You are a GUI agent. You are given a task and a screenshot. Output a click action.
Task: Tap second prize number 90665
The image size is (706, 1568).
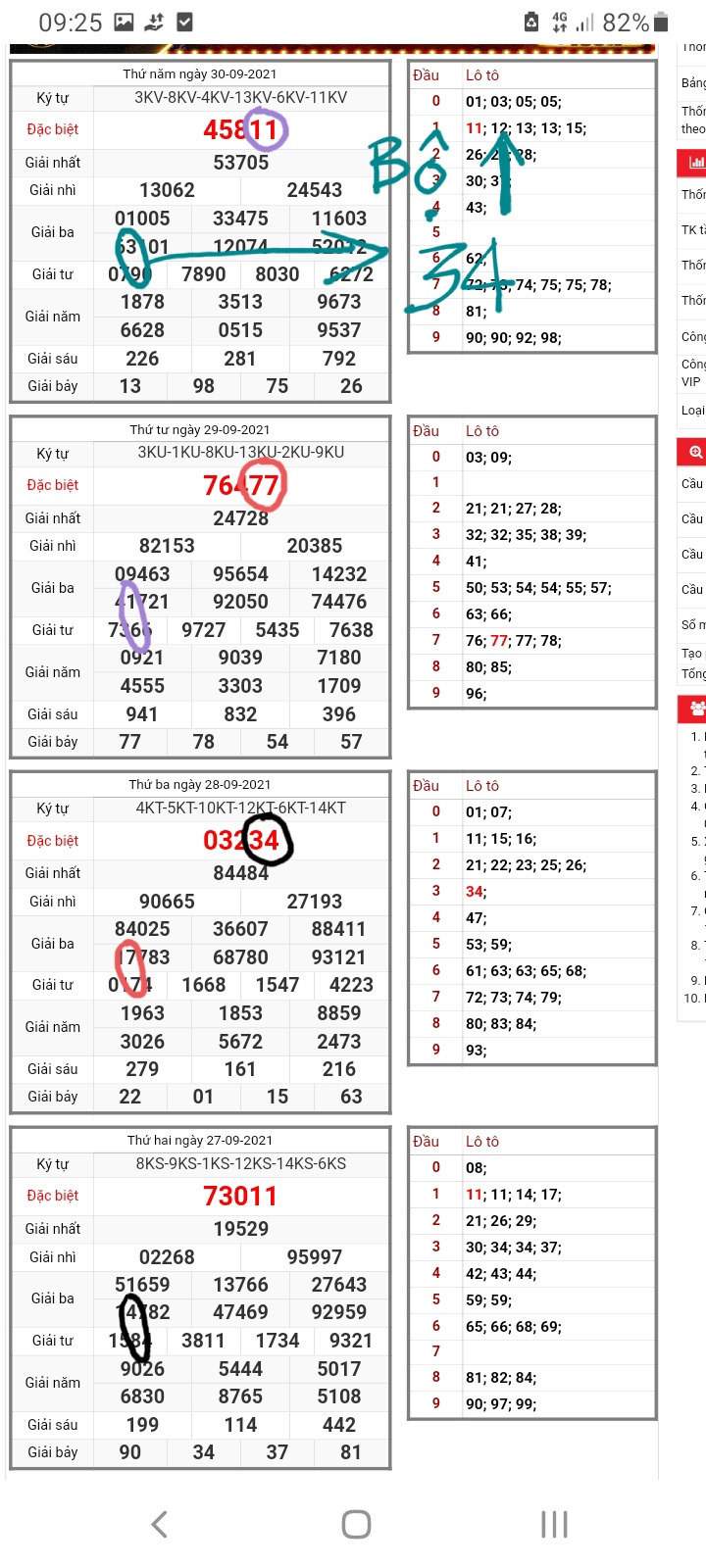167,902
